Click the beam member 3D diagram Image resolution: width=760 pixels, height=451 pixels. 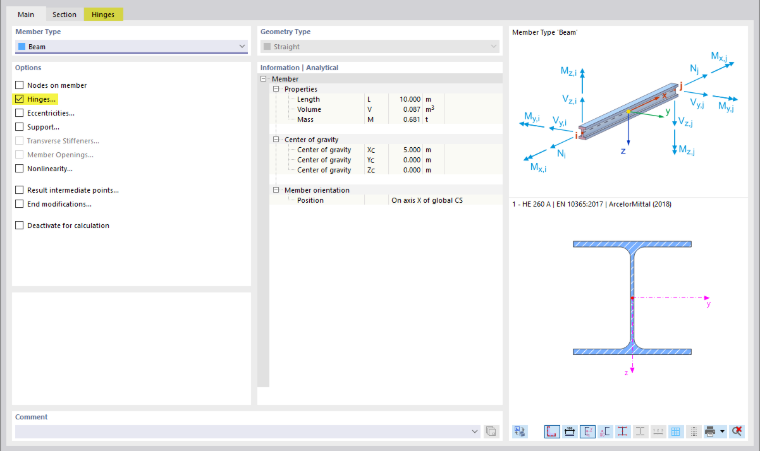[x=629, y=112]
